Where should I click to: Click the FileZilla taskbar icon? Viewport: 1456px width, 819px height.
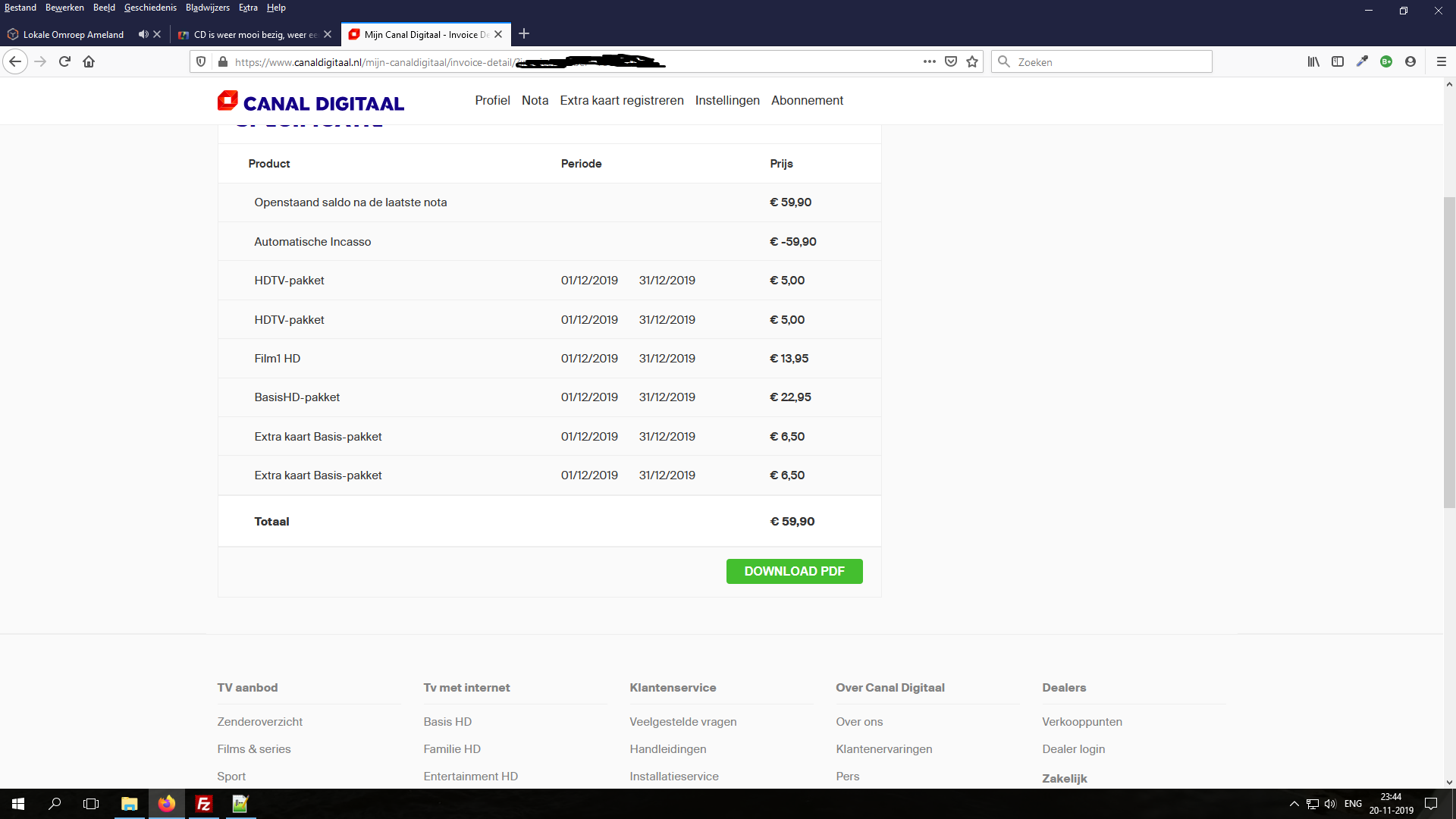coord(203,804)
